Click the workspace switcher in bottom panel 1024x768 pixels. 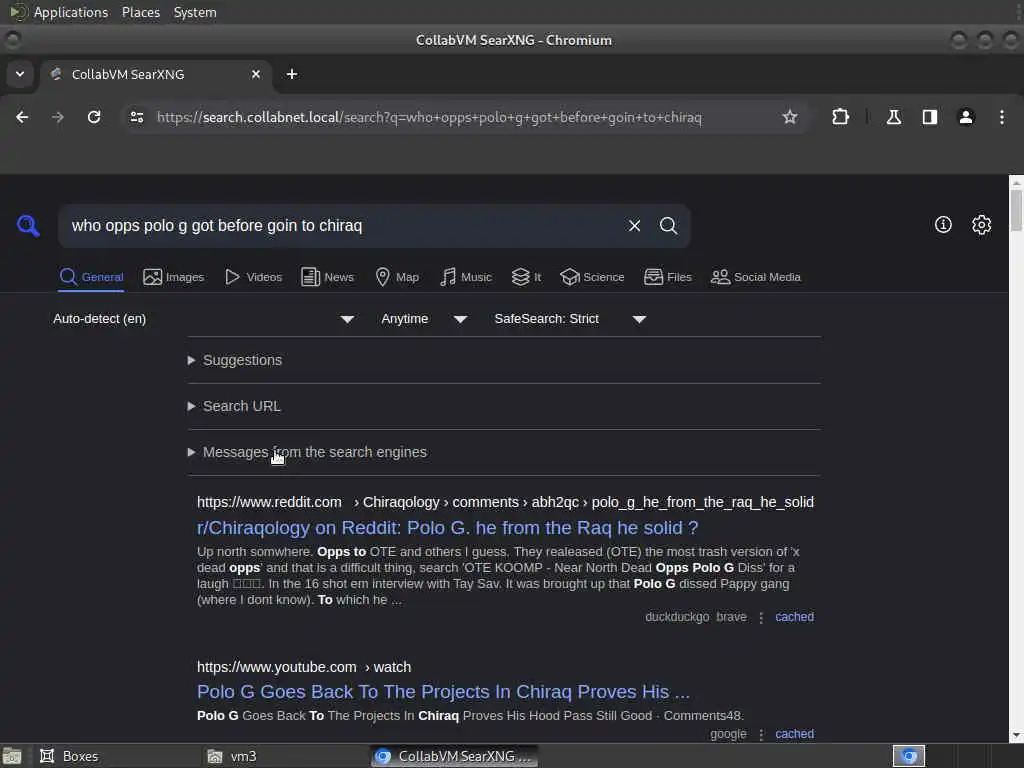pyautogui.click(x=908, y=756)
